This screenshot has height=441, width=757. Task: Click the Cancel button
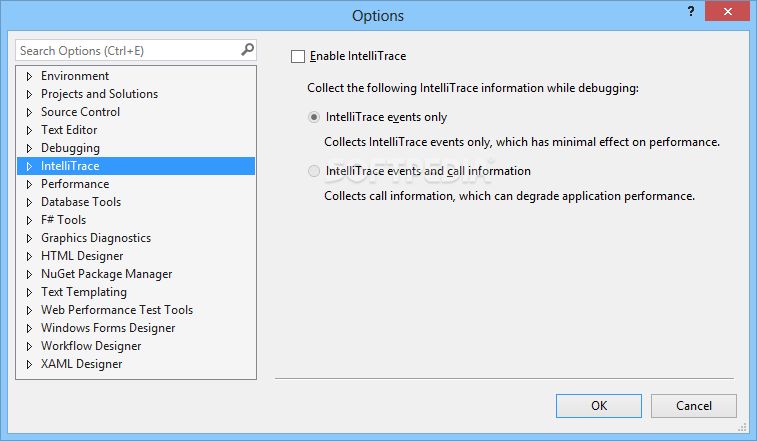coord(693,406)
